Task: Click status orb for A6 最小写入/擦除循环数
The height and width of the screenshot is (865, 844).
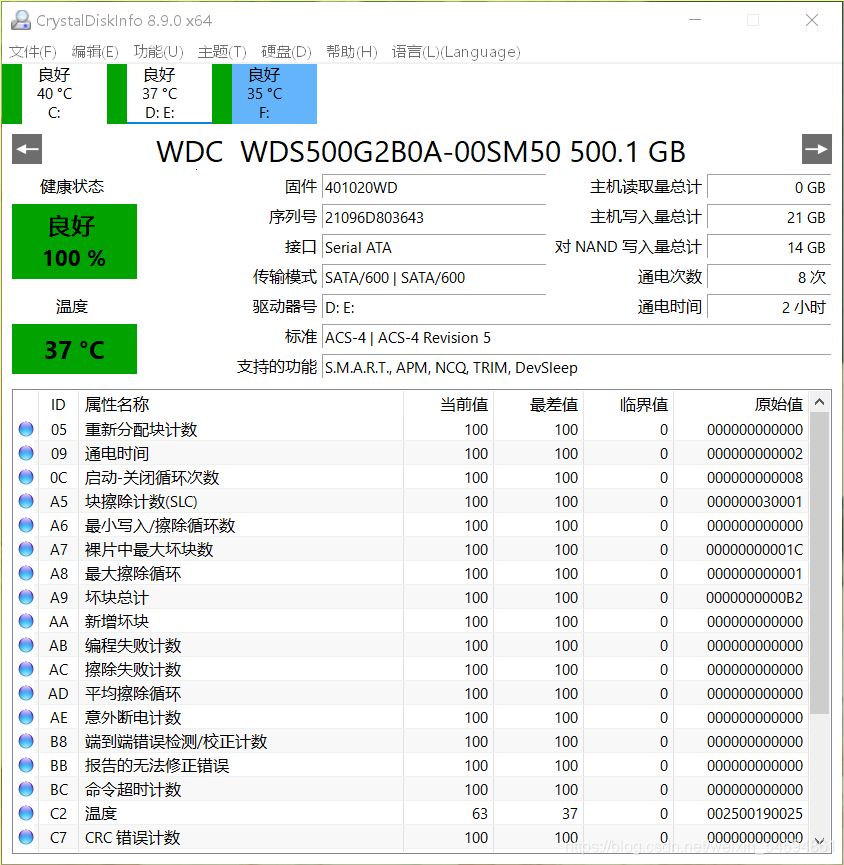Action: pos(26,525)
